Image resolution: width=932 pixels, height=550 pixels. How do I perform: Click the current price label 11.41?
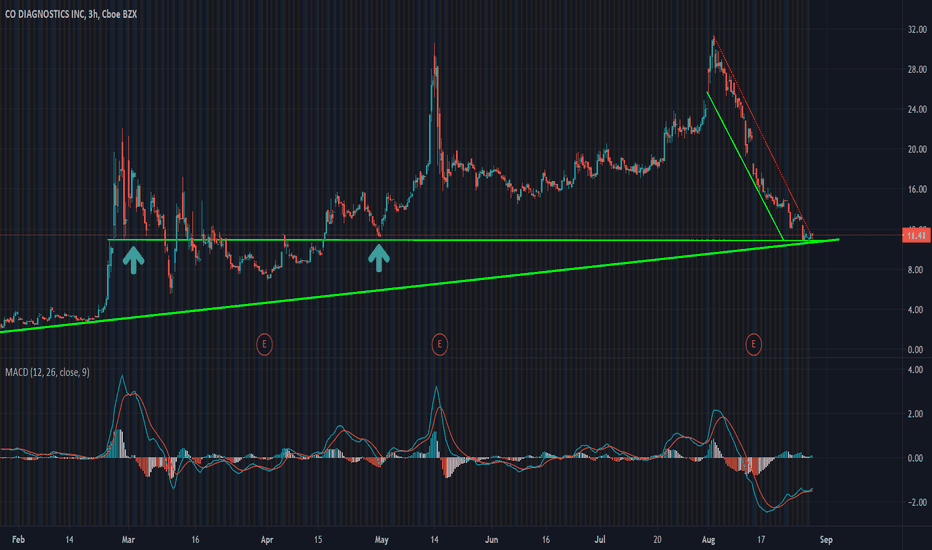[x=915, y=235]
